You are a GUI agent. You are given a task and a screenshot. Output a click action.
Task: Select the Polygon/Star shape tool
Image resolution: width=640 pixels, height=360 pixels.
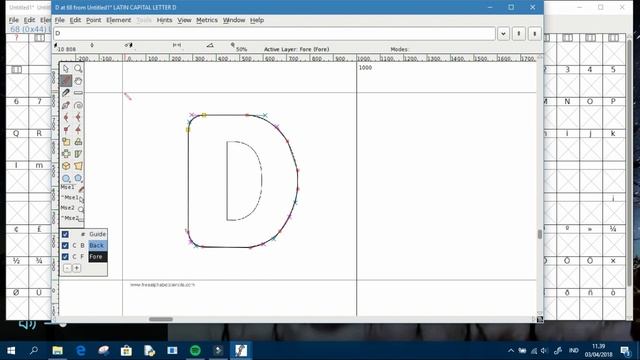coord(78,178)
